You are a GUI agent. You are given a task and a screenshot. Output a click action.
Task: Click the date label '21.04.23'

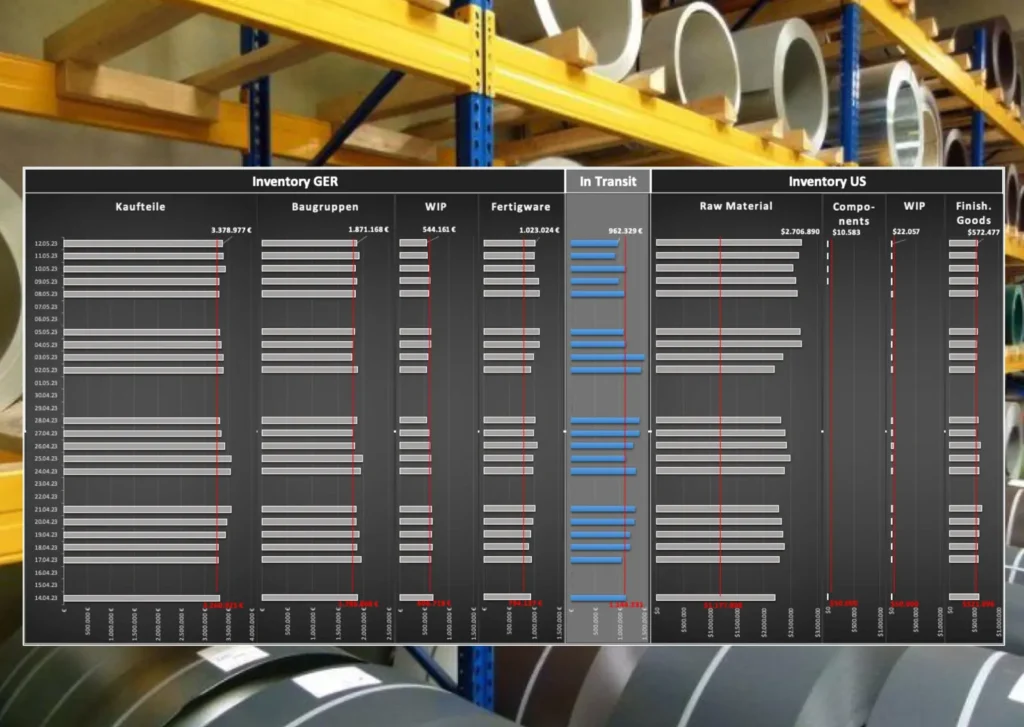click(x=46, y=509)
